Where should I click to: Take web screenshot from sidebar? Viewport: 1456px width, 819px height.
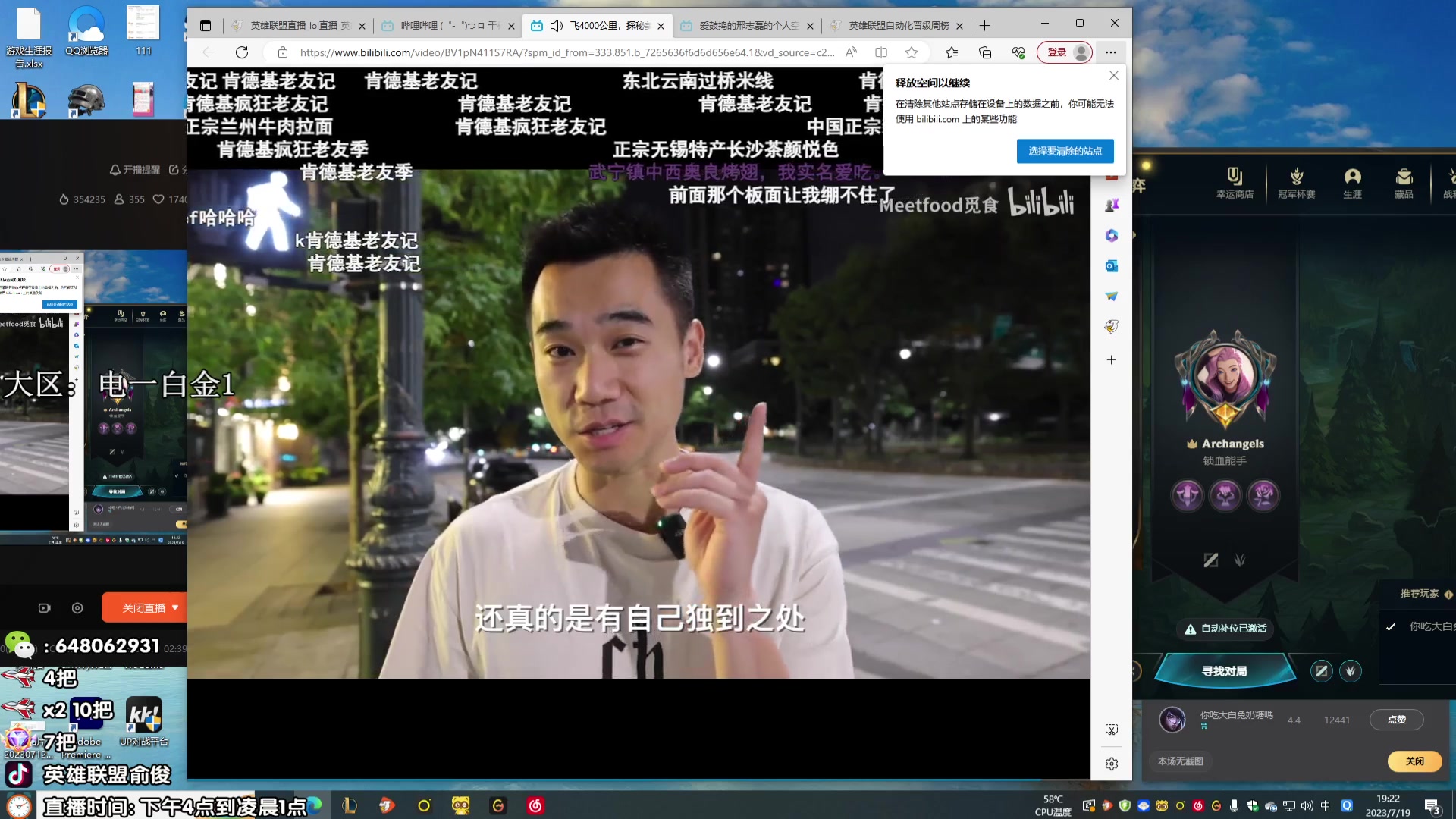1111,730
